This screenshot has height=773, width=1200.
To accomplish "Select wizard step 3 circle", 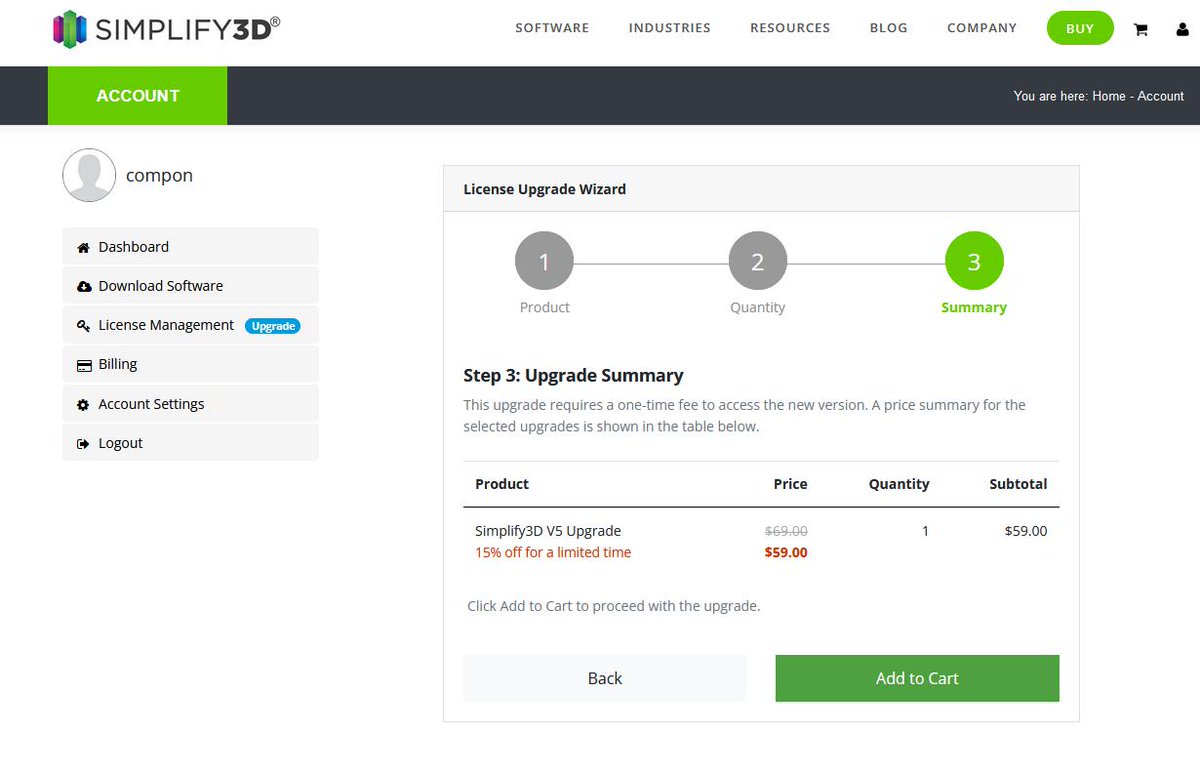I will 974,262.
